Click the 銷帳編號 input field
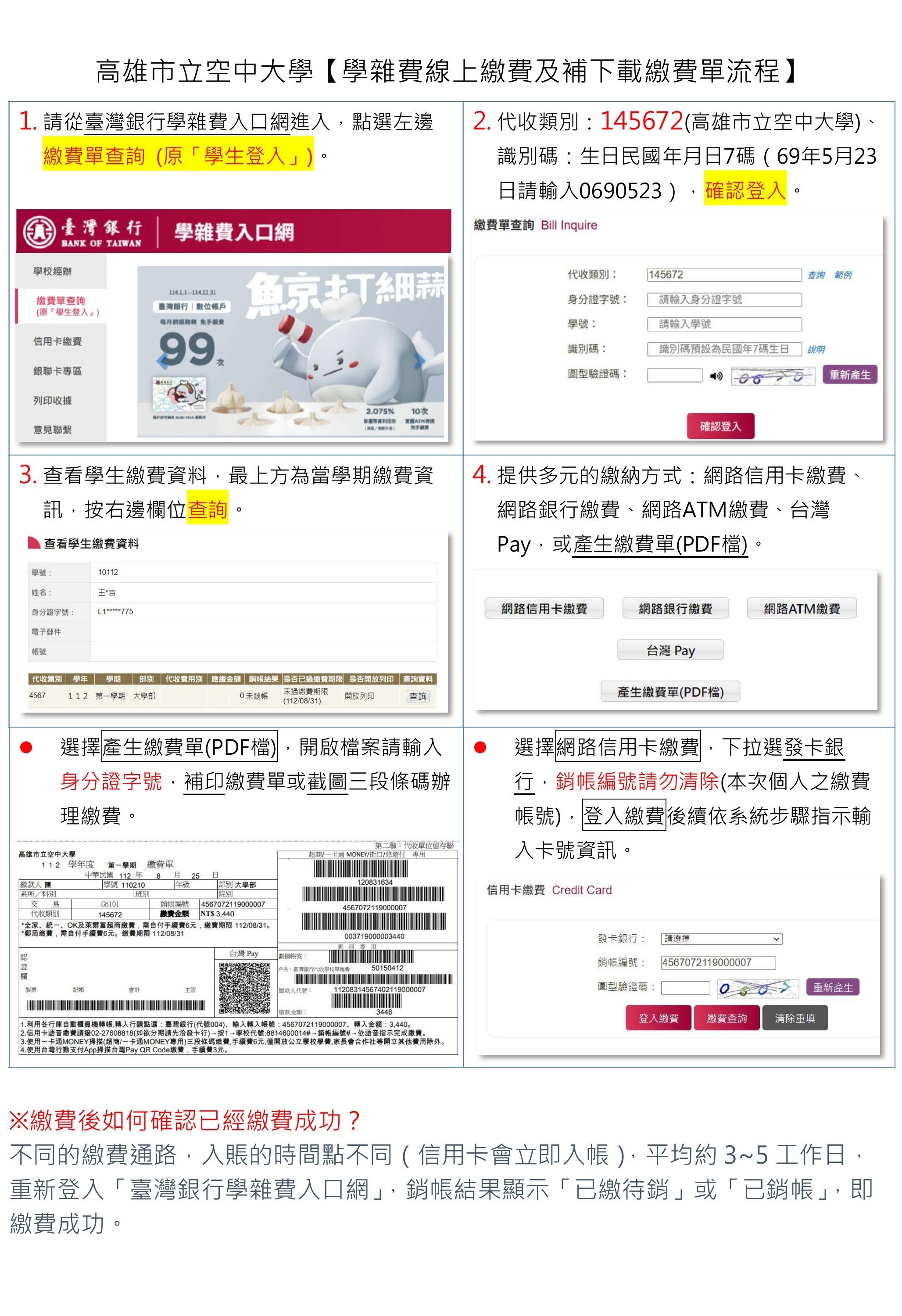902x1316 pixels. [718, 963]
